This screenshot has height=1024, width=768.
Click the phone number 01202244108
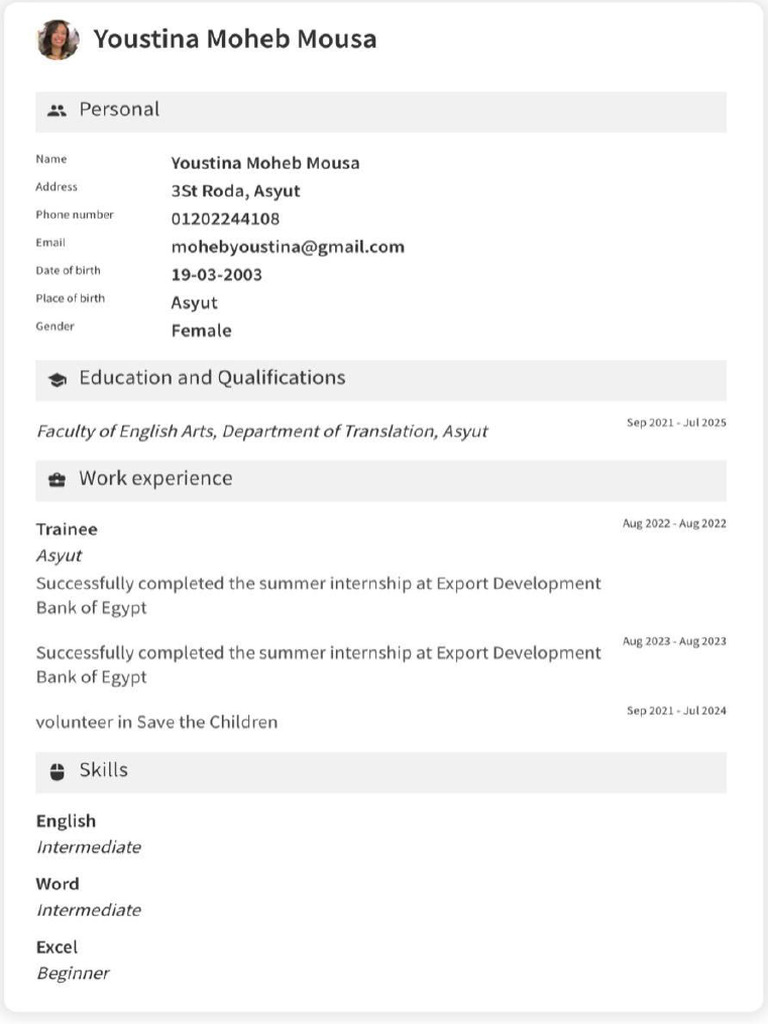coord(225,219)
